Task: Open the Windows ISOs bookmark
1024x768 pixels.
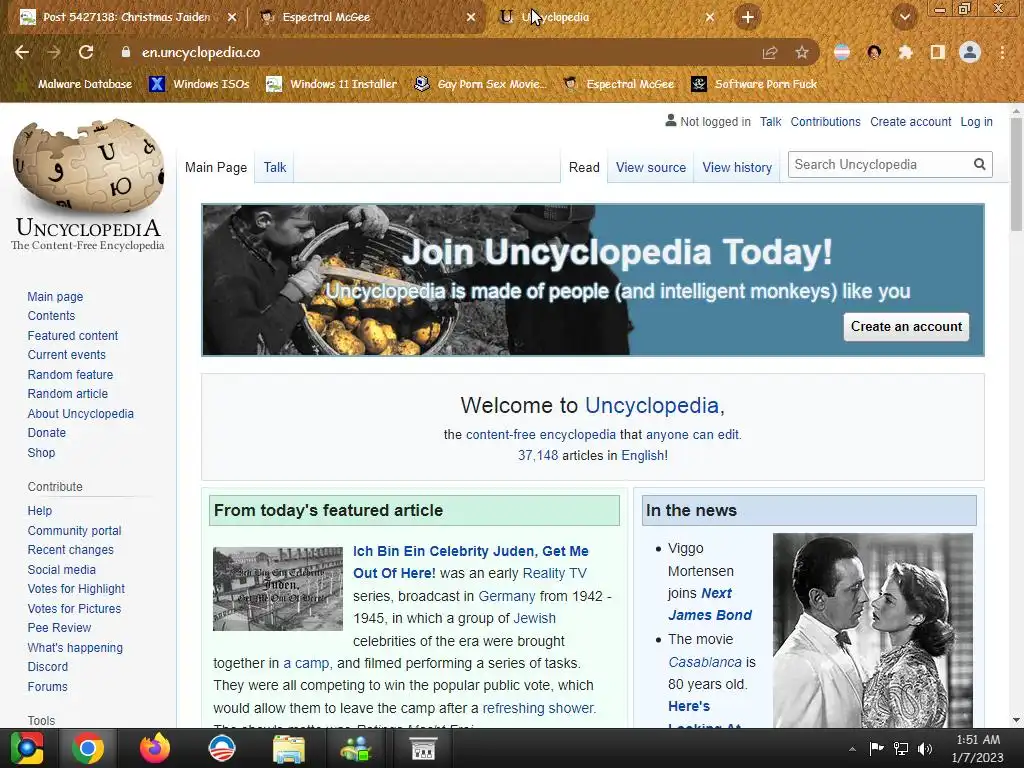Action: [199, 84]
